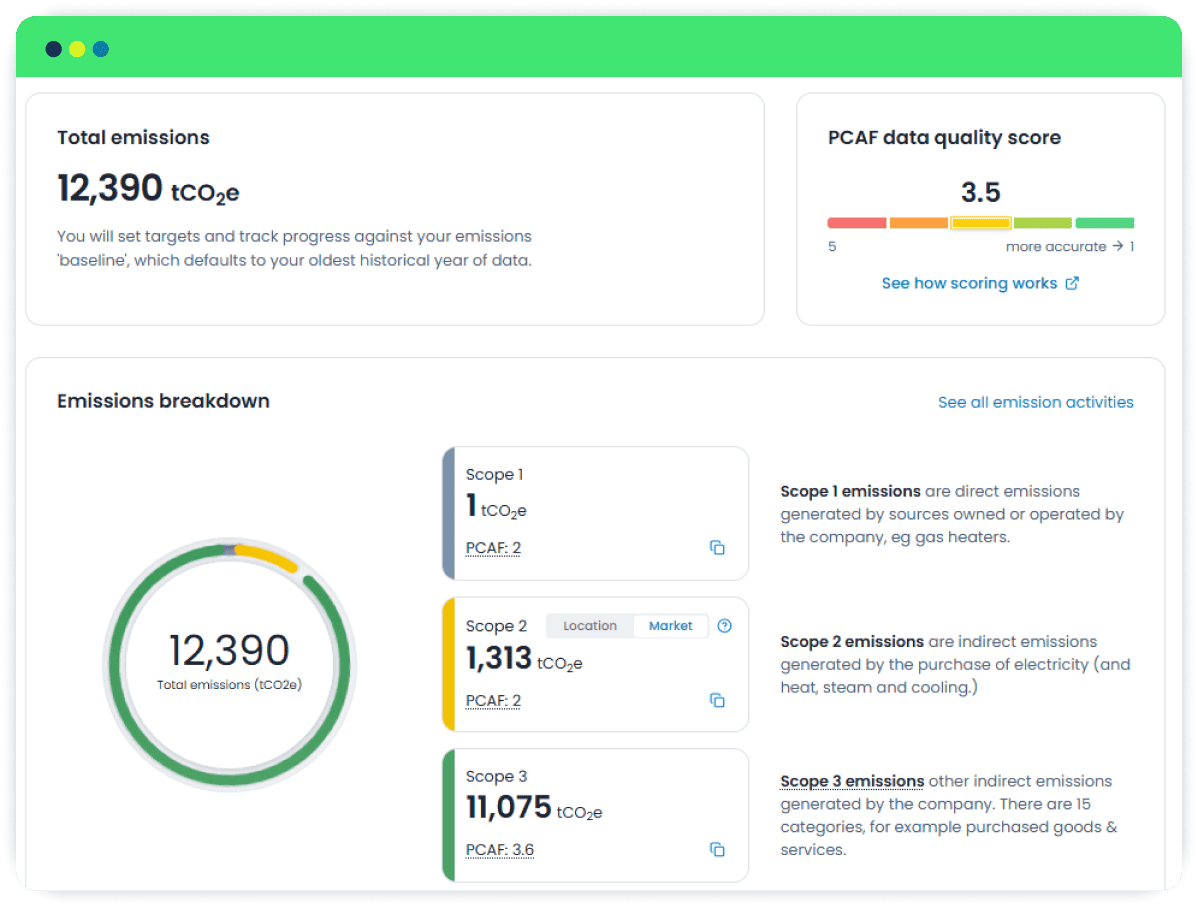Click 'more accurate' scale label
Screen dimensions: 1198x907
click(x=1056, y=247)
